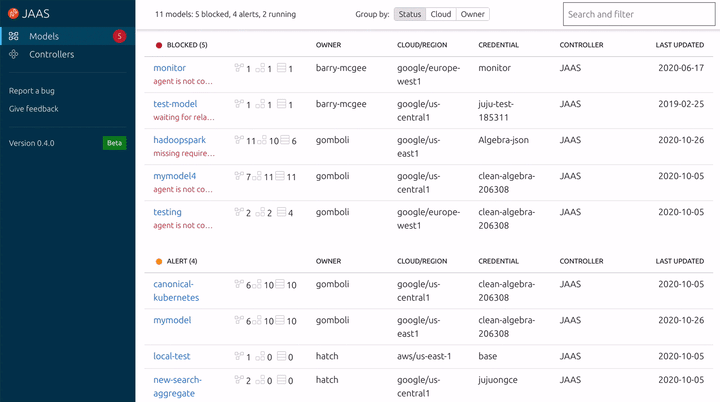Click the '2020-06-17' last updated date
Screen dimensions: 720x402
point(681,68)
